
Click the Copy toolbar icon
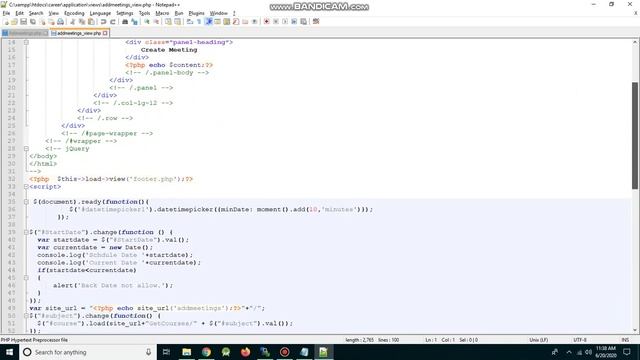tap(82, 21)
